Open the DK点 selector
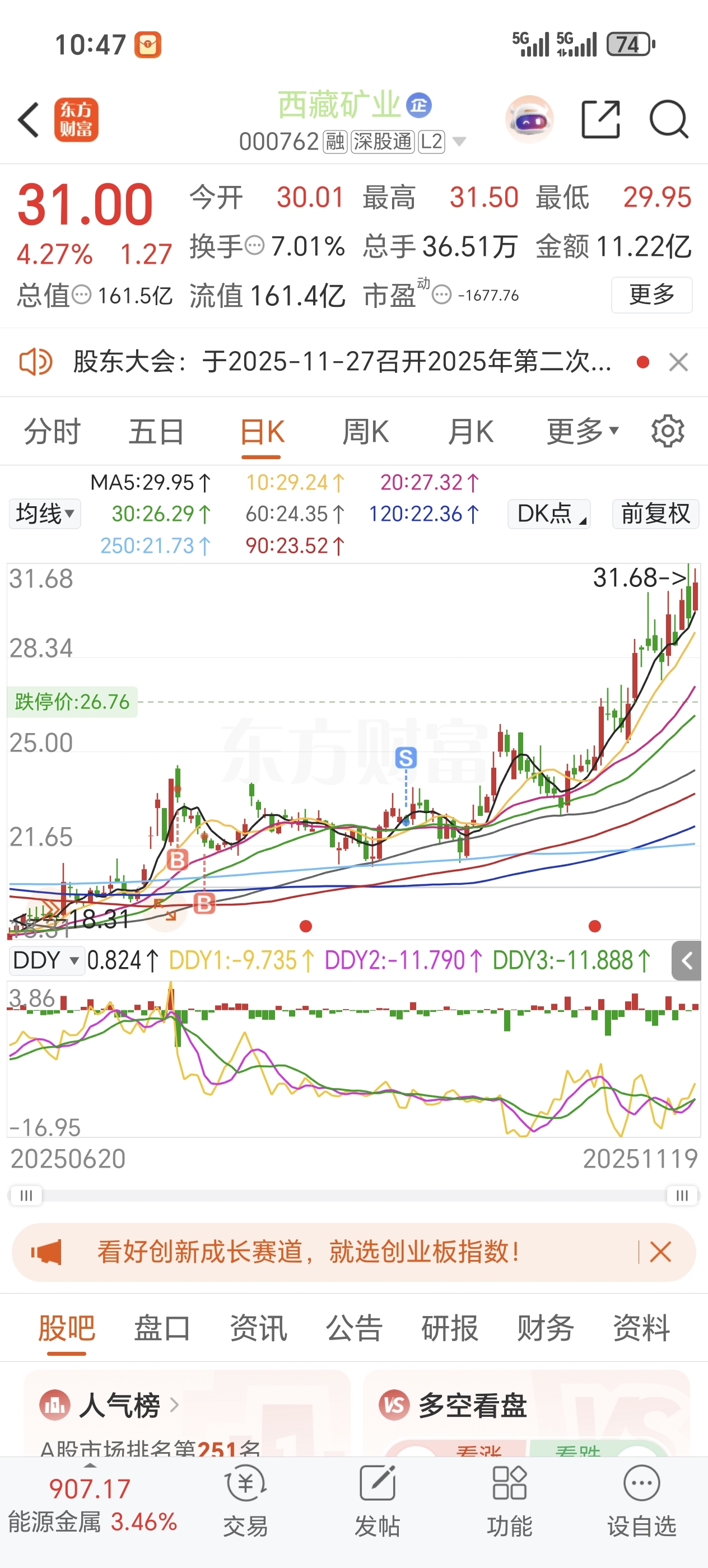The image size is (708, 1568). pos(549,514)
